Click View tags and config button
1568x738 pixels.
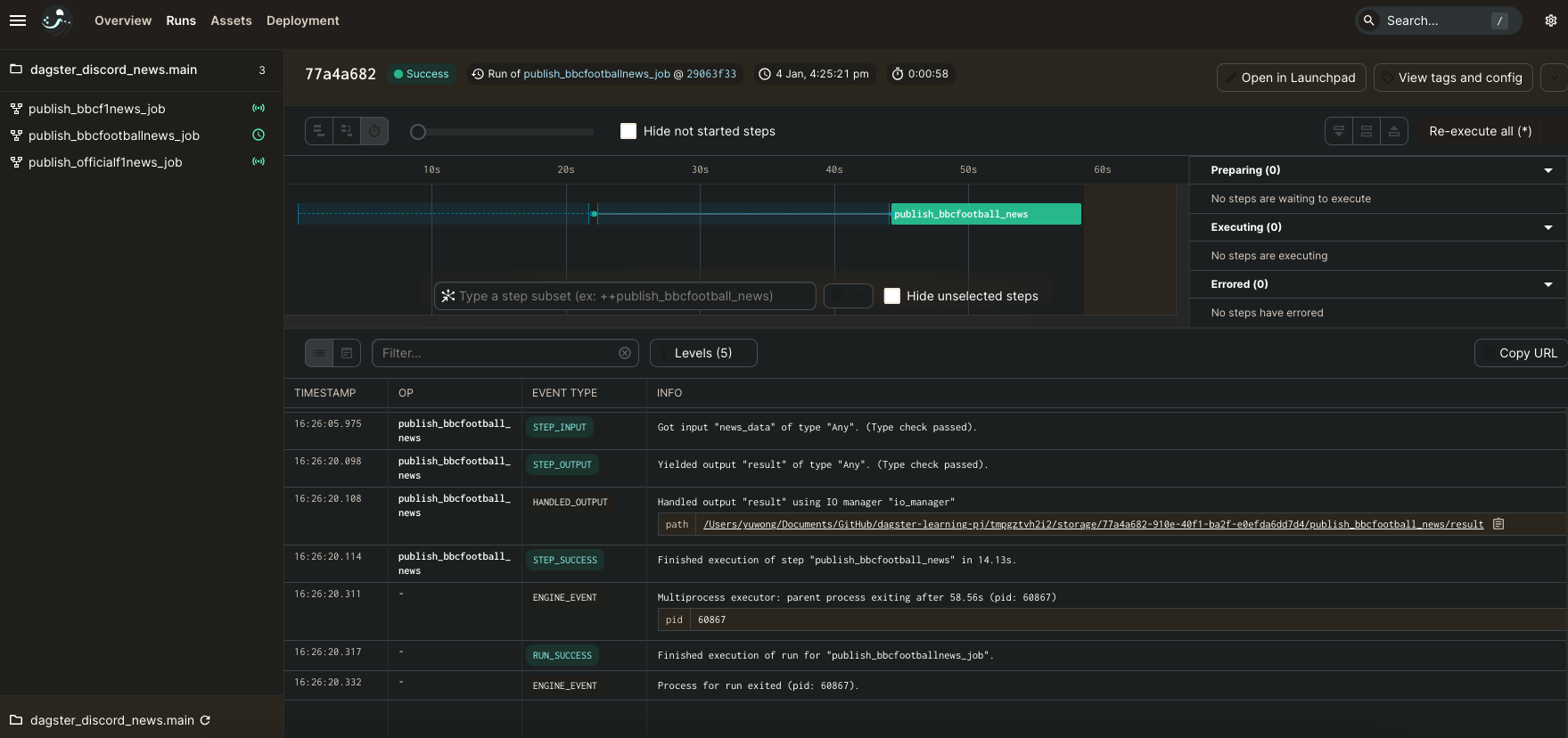pyautogui.click(x=1453, y=78)
